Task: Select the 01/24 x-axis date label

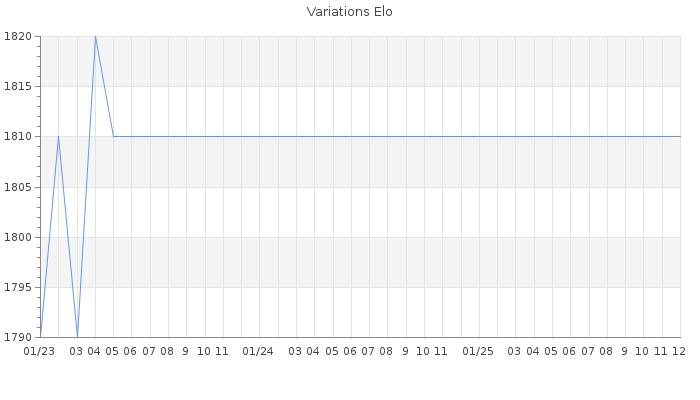Action: [259, 351]
